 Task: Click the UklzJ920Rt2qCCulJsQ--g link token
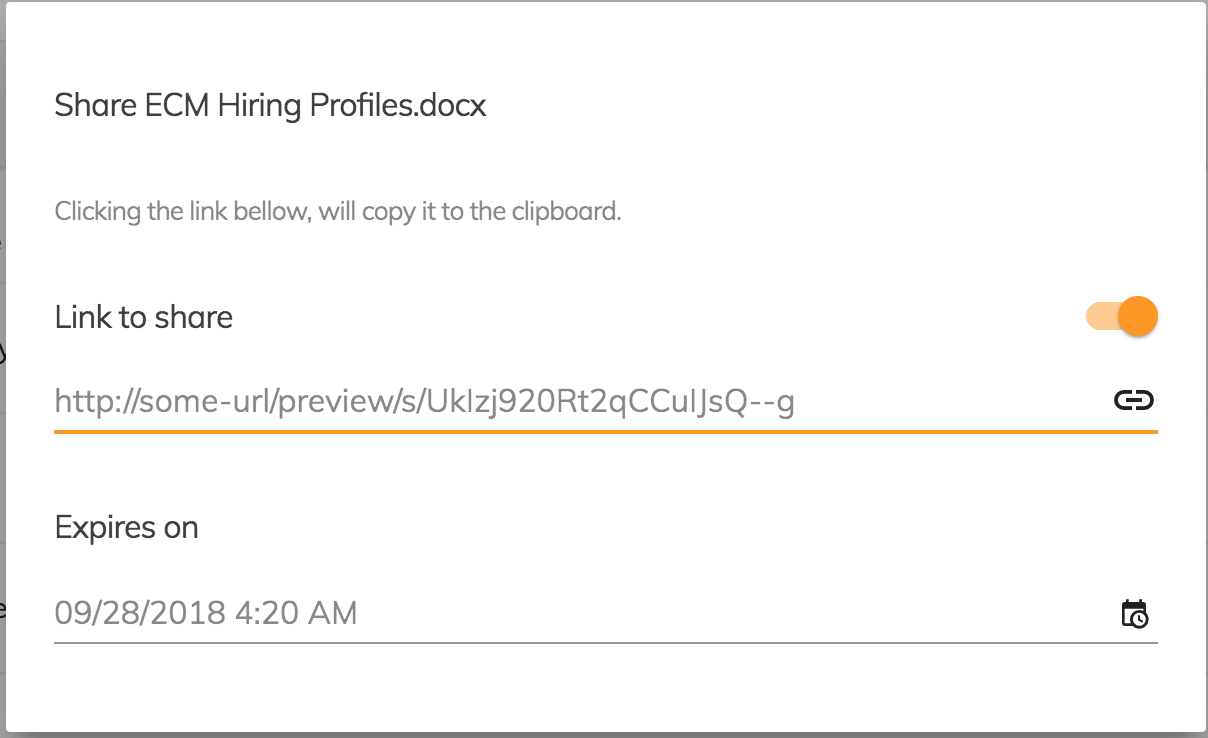click(610, 402)
